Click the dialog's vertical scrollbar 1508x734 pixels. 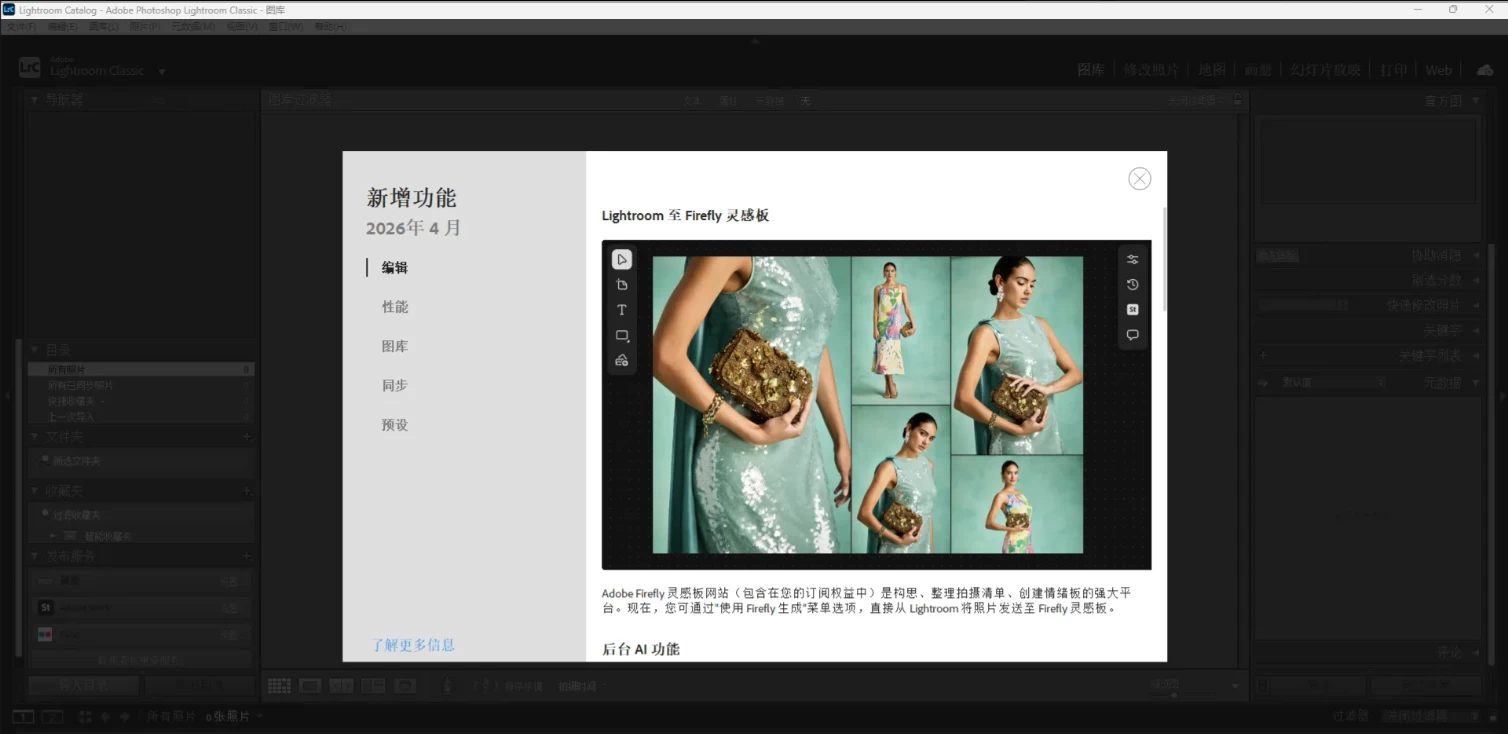1163,260
